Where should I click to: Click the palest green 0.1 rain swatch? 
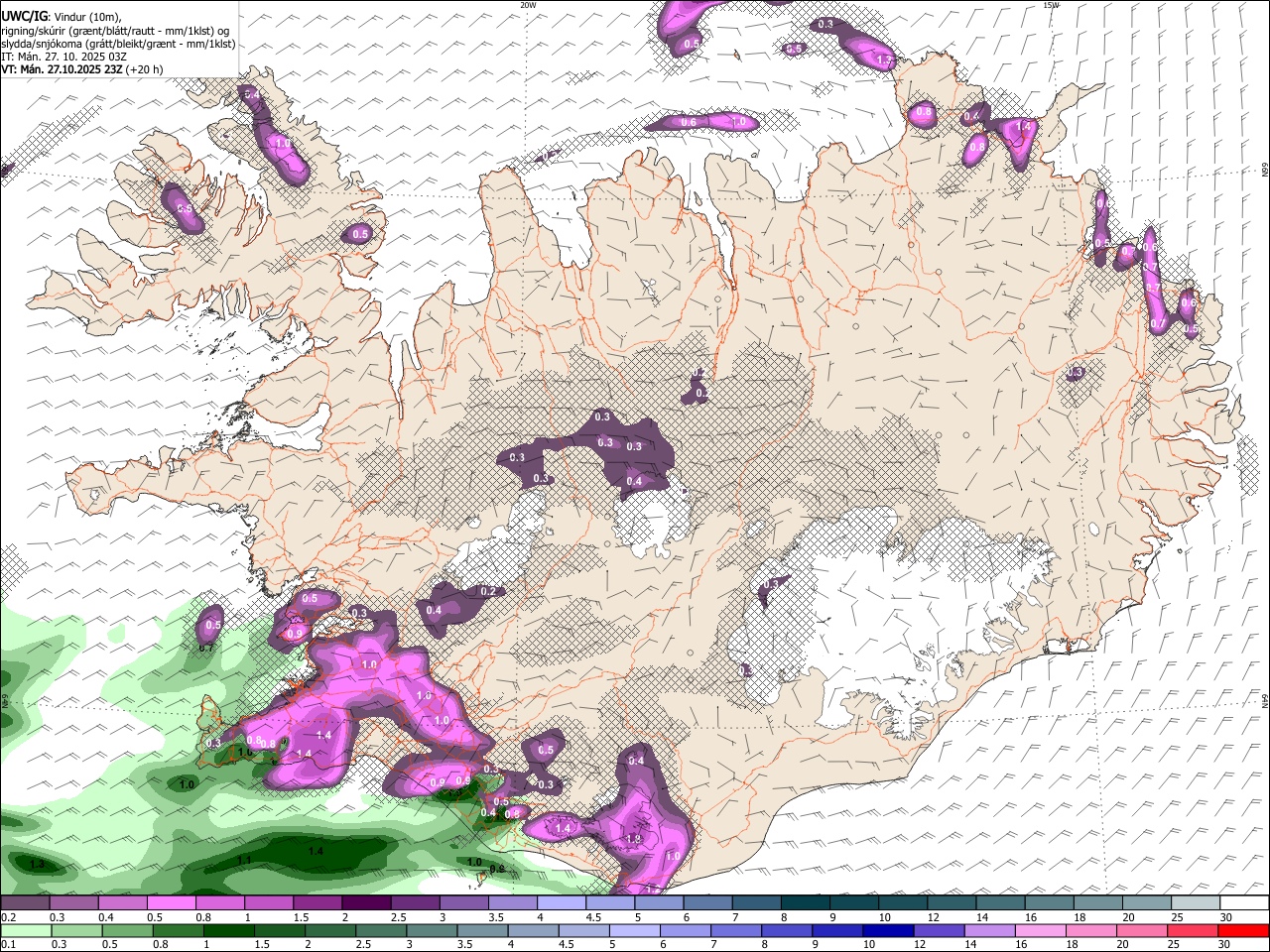coord(27,930)
